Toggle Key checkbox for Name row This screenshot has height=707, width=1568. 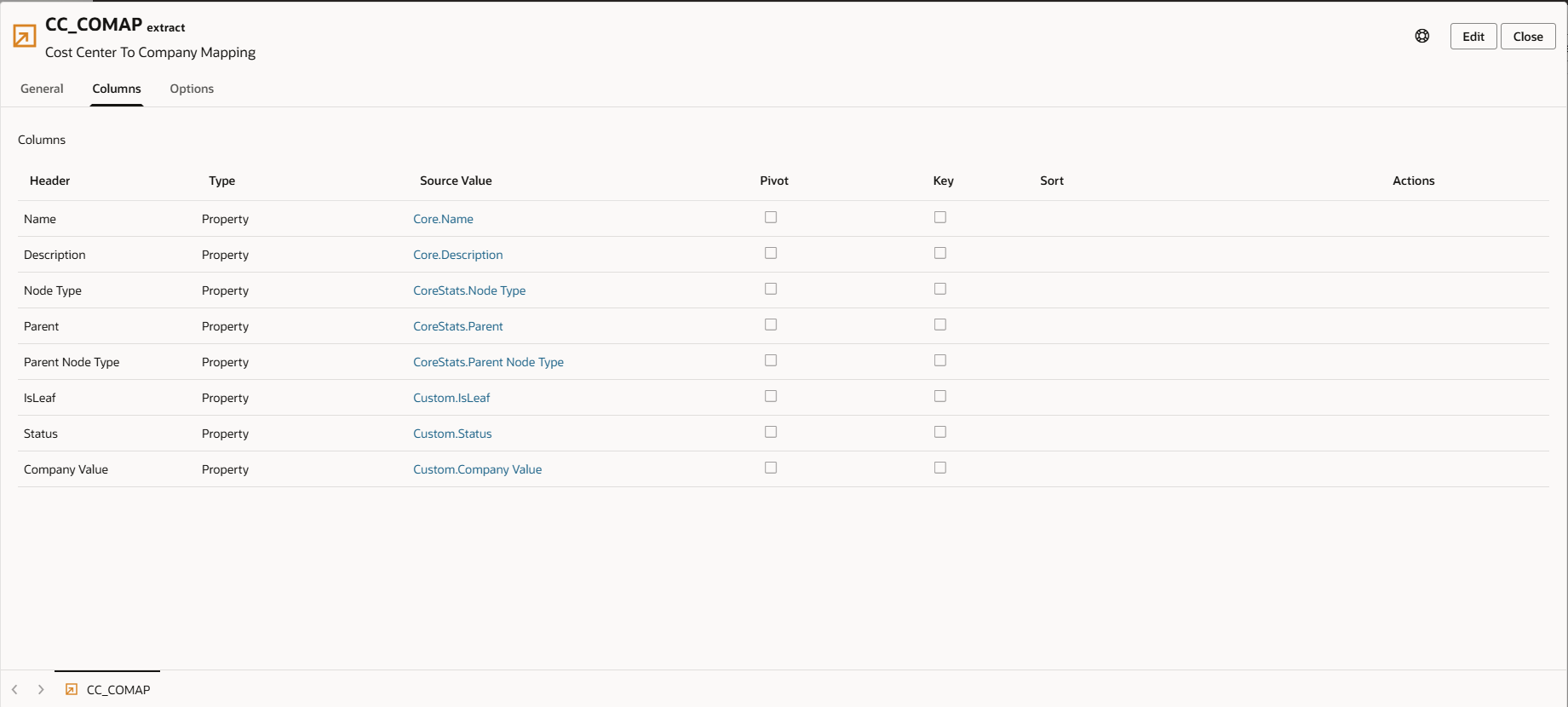click(940, 217)
